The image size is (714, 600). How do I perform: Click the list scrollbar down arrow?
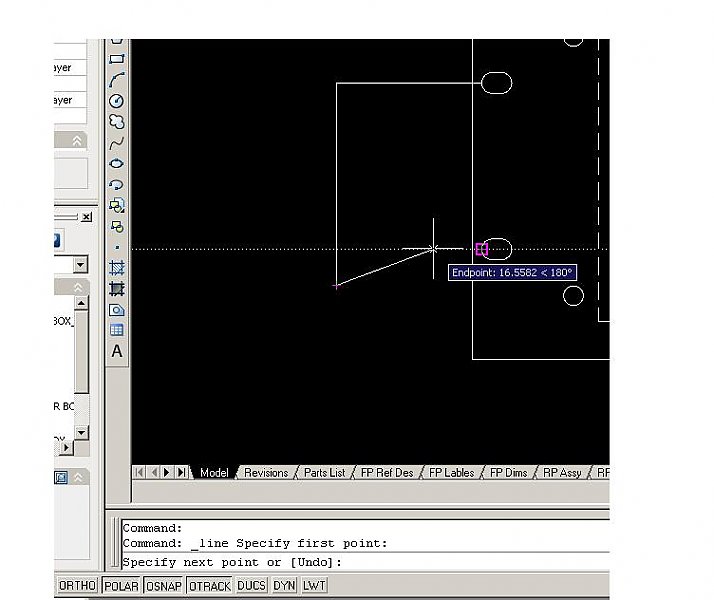(81, 432)
